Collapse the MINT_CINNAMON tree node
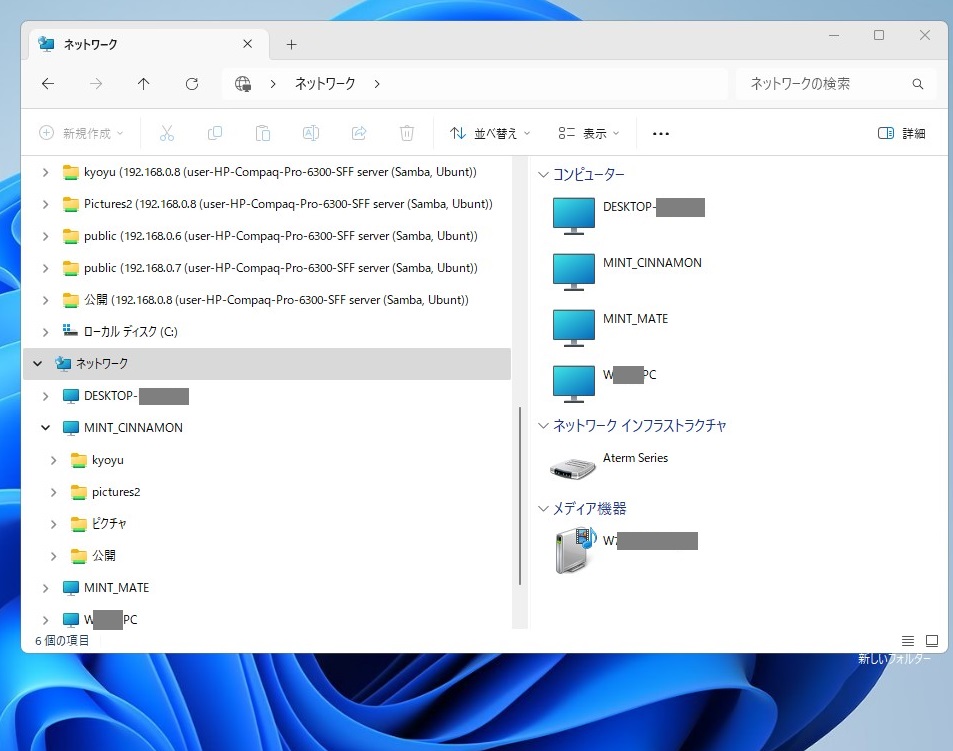The width and height of the screenshot is (953, 751). pyautogui.click(x=45, y=428)
